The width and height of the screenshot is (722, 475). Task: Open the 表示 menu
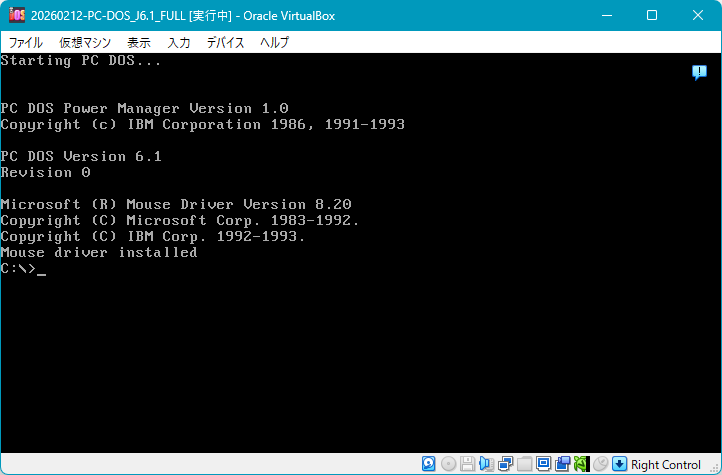click(x=139, y=43)
